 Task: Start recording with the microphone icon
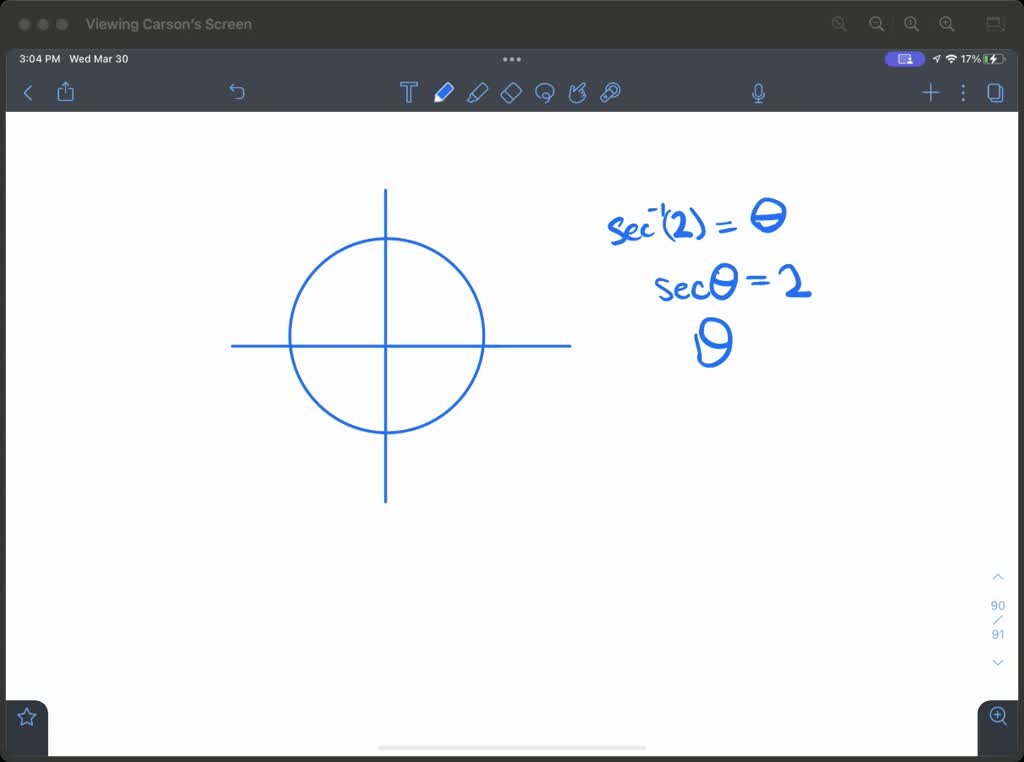[x=758, y=92]
